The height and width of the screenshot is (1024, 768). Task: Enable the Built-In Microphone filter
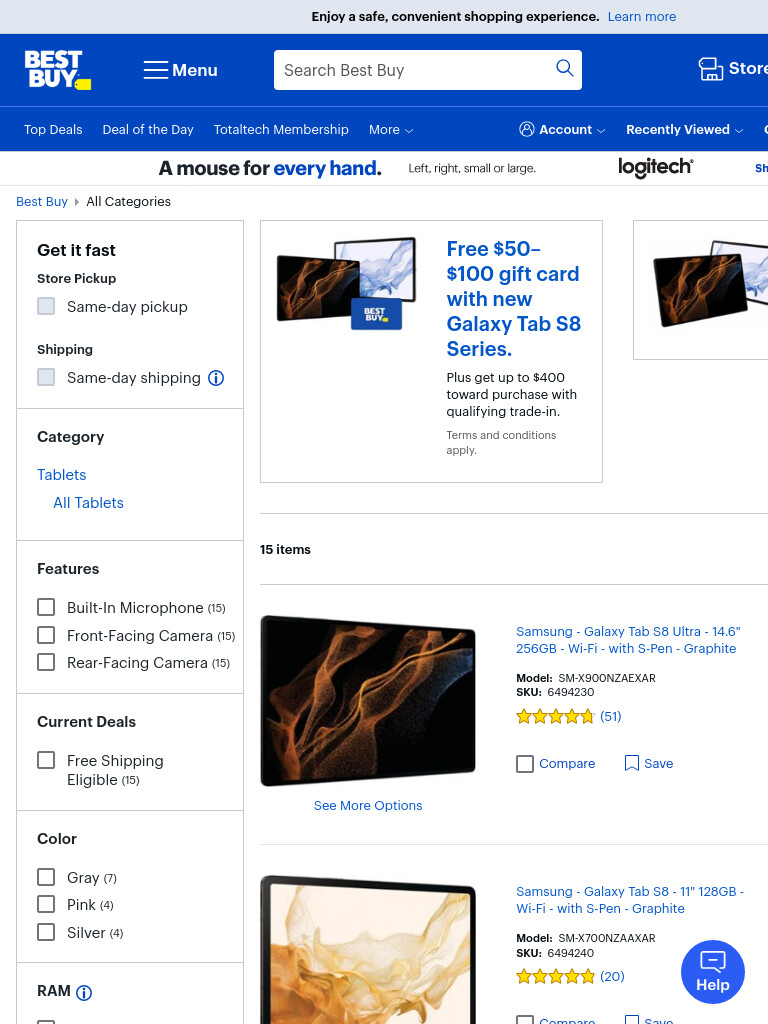tap(46, 607)
